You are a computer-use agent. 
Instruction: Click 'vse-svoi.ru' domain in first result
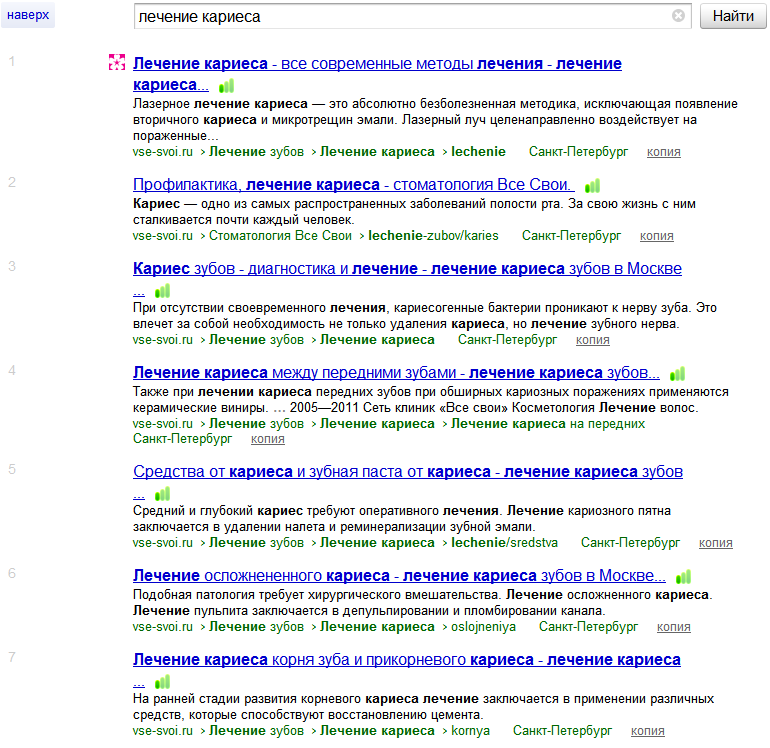point(163,152)
